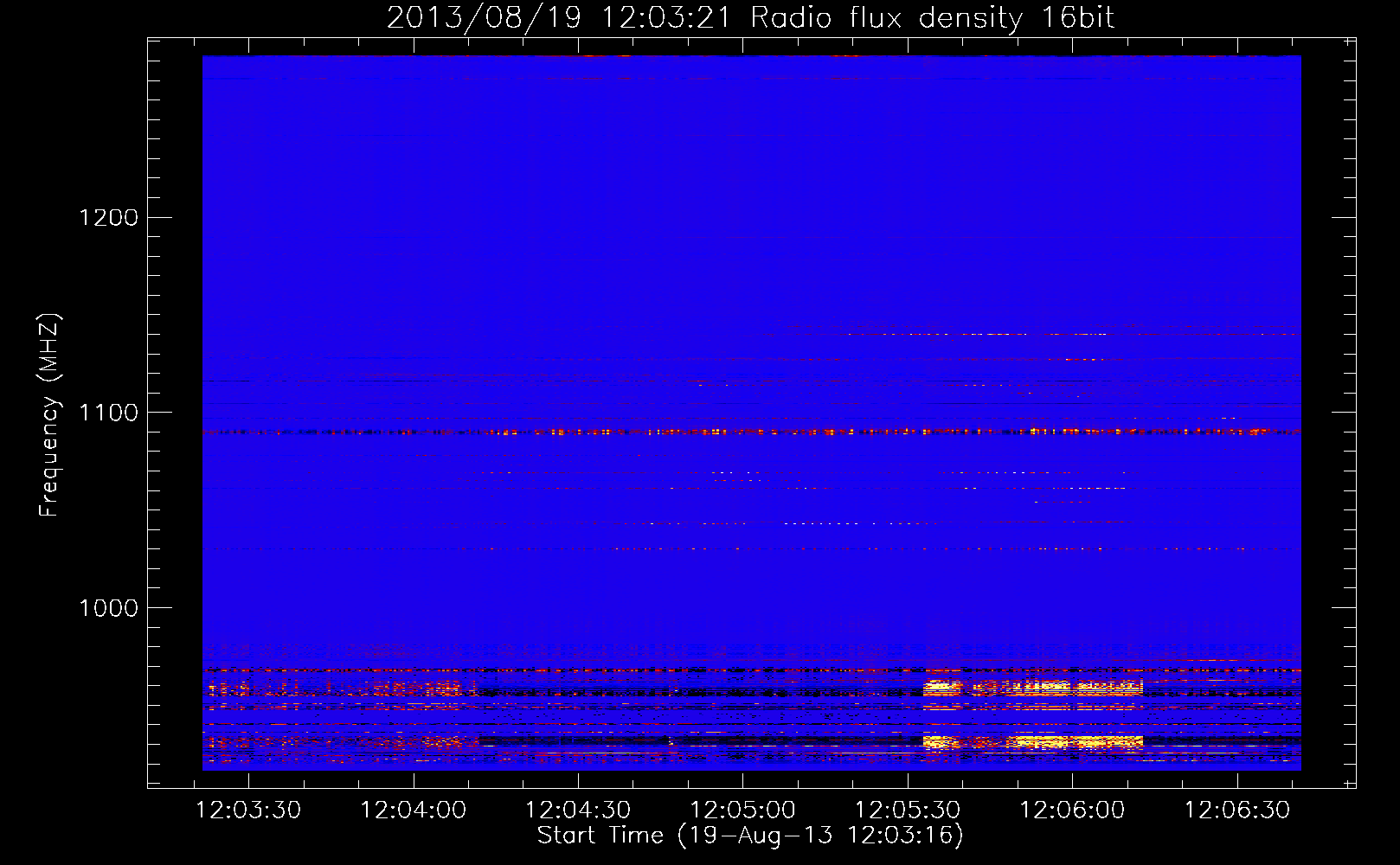Click the 12:05:30 time tick label
Image resolution: width=1400 pixels, height=865 pixels.
(908, 811)
